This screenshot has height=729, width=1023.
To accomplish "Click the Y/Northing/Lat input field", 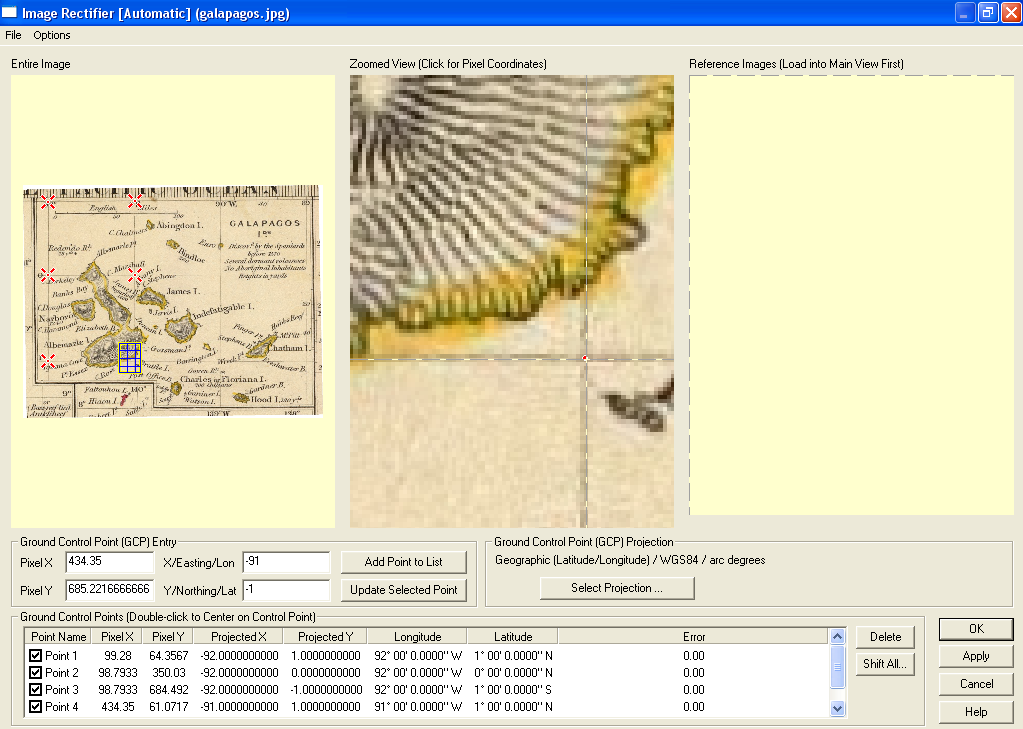I will coord(286,590).
